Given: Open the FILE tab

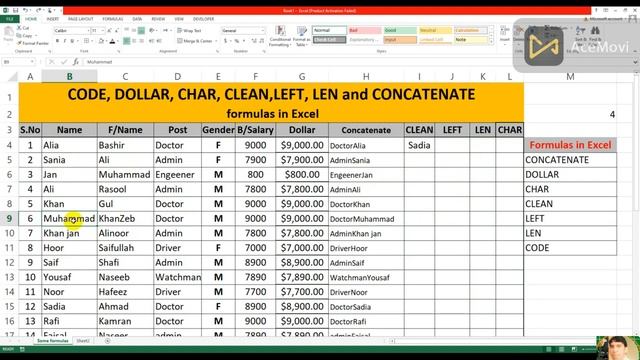Looking at the screenshot, I should click(x=9, y=19).
